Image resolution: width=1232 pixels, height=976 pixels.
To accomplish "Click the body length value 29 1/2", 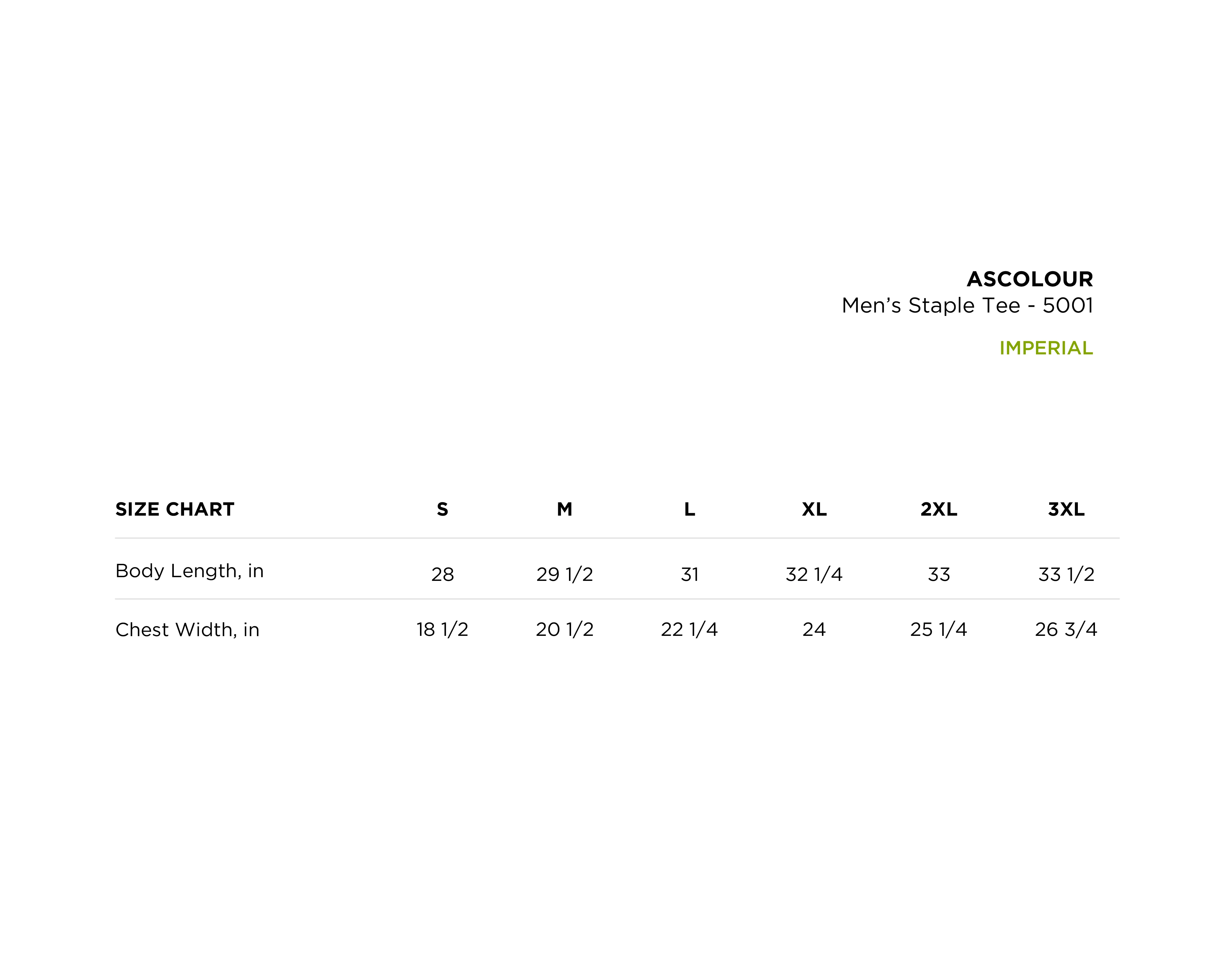I will click(564, 574).
